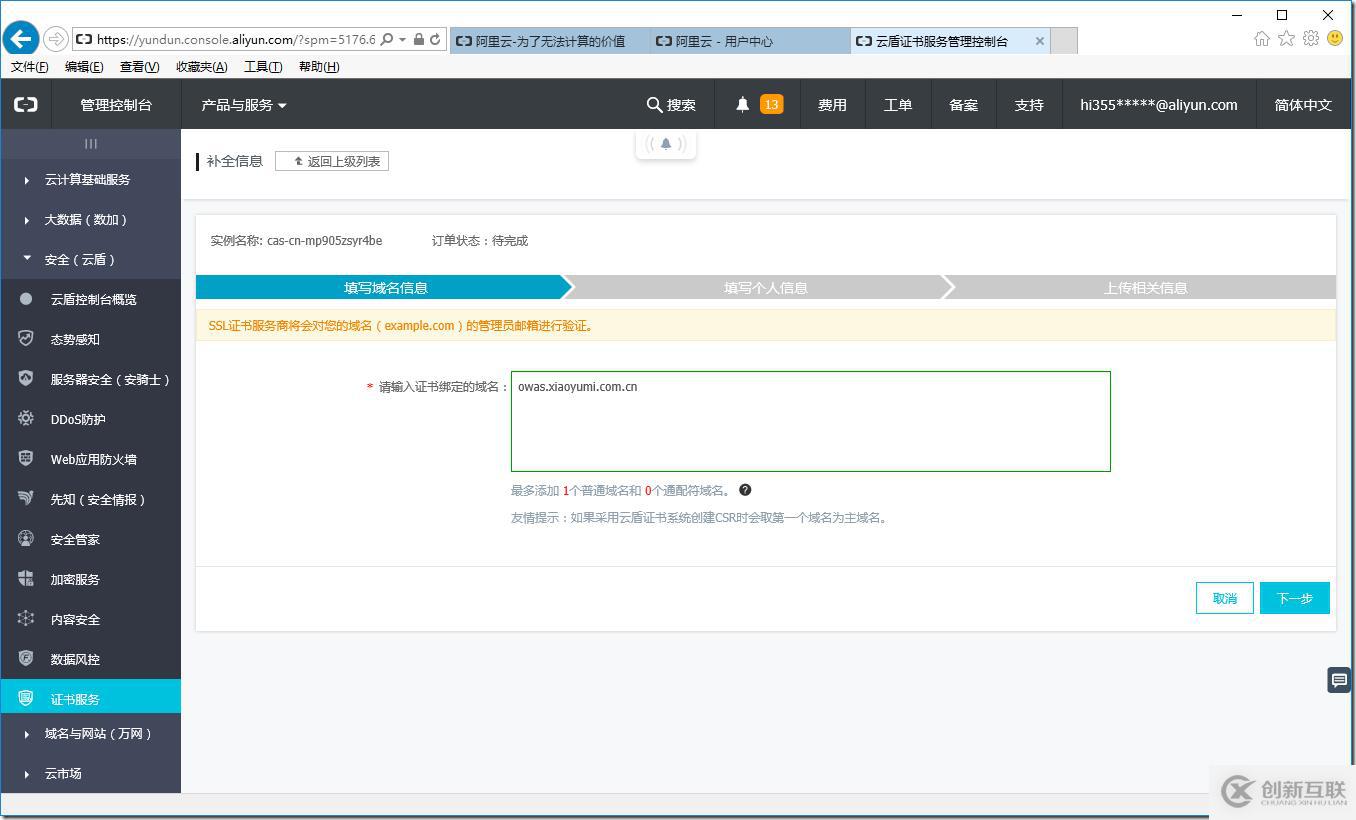Screen dimensions: 1356x820
Task: Open the notification bell with 13 badge
Action: [x=758, y=104]
